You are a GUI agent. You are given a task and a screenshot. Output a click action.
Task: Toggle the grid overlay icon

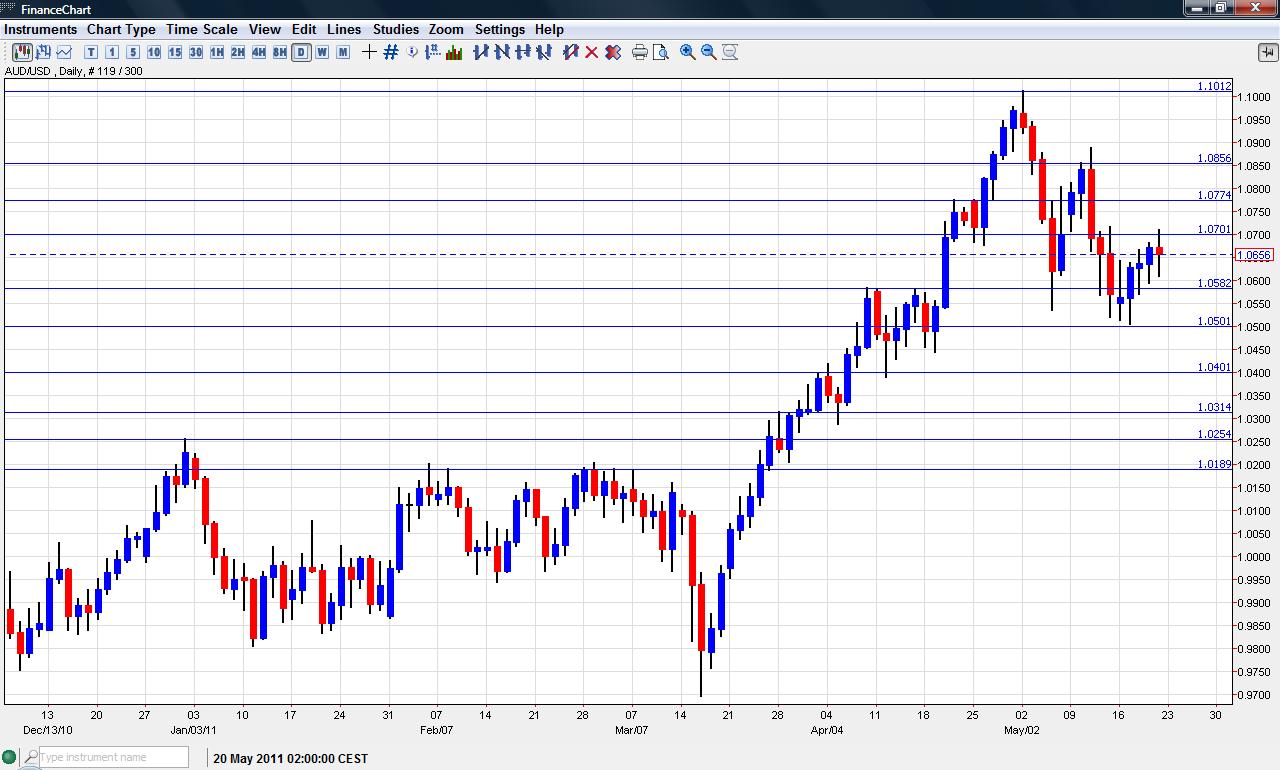point(390,51)
